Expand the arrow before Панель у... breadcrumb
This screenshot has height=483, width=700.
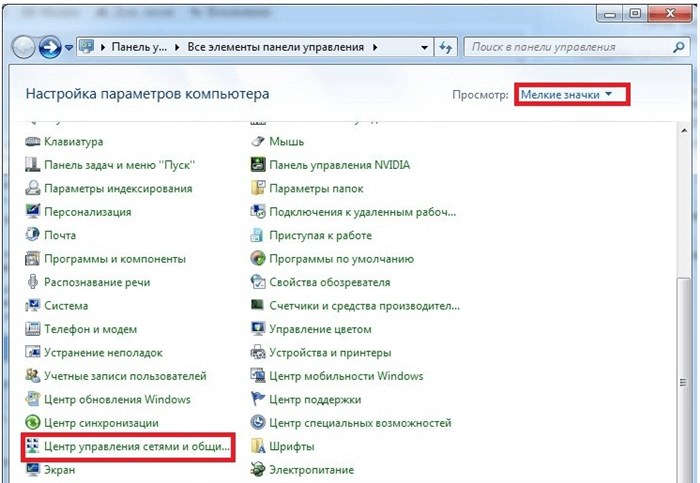pyautogui.click(x=103, y=47)
